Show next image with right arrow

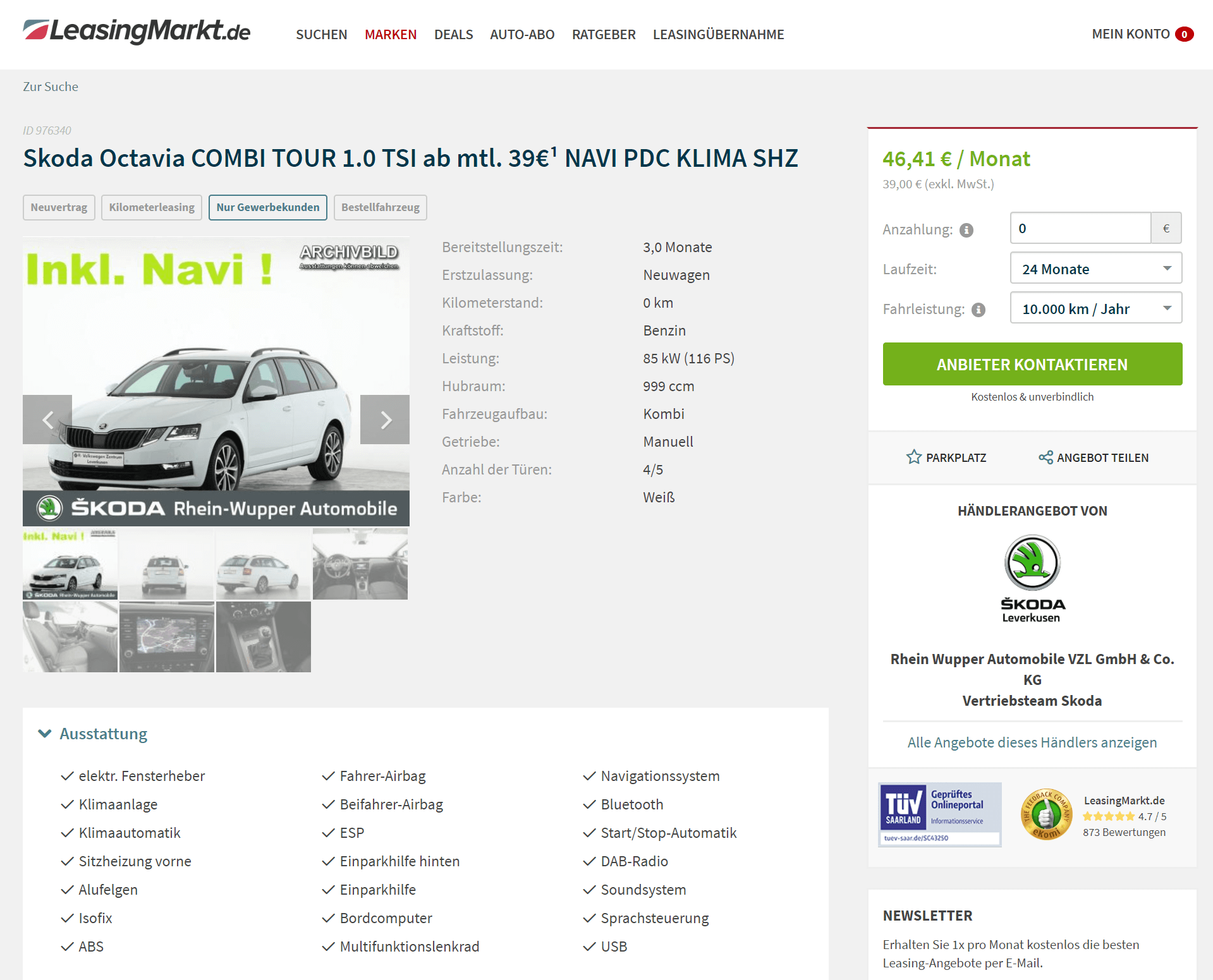pos(385,420)
